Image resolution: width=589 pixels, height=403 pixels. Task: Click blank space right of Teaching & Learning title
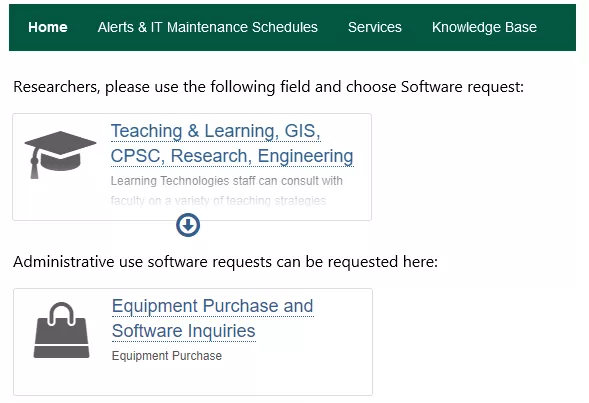(346, 131)
